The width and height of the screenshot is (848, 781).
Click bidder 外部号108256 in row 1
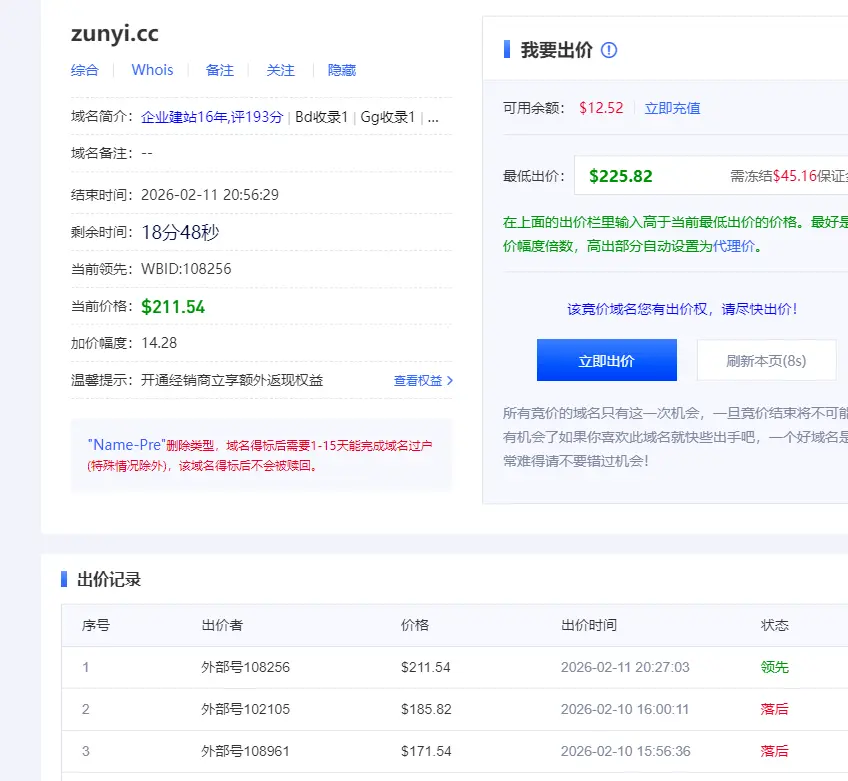246,667
